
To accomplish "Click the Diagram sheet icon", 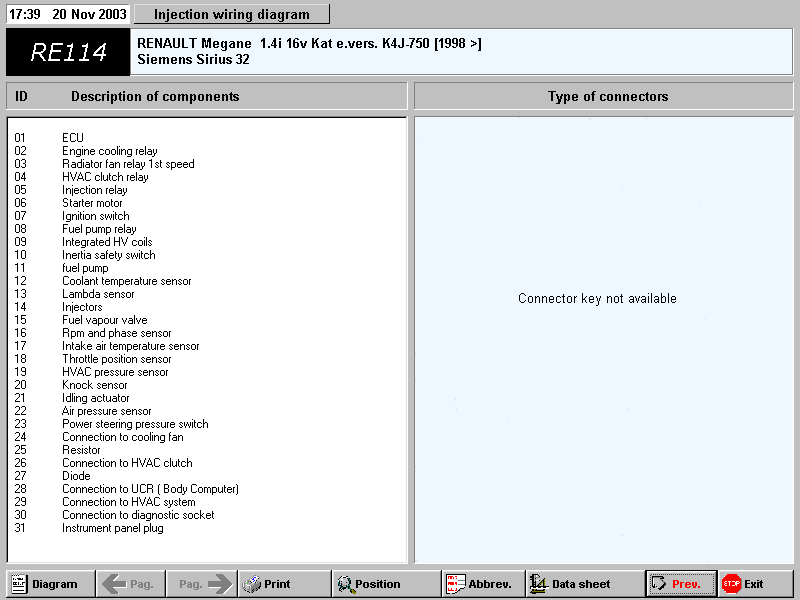I will click(x=19, y=584).
